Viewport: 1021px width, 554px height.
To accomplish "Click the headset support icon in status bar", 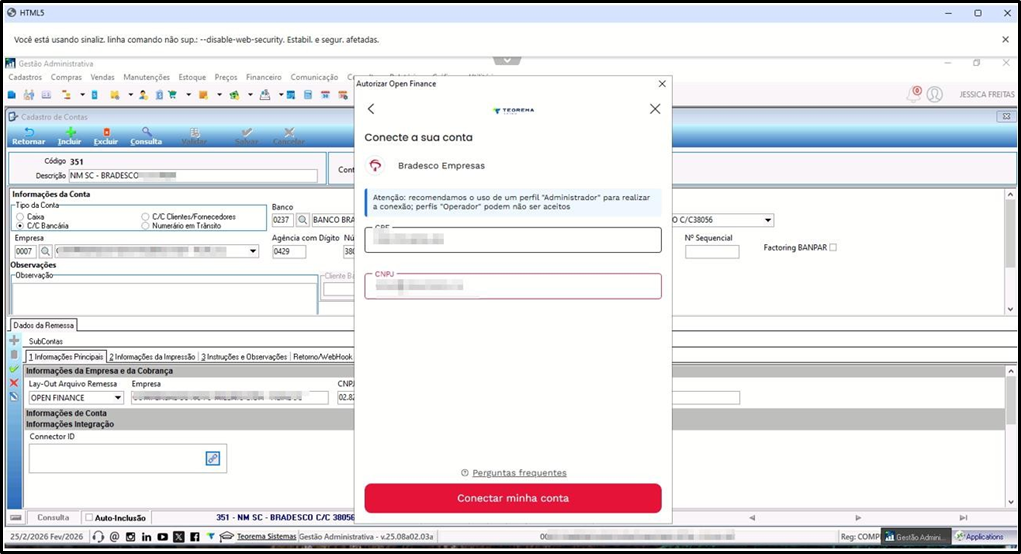I will click(98, 537).
